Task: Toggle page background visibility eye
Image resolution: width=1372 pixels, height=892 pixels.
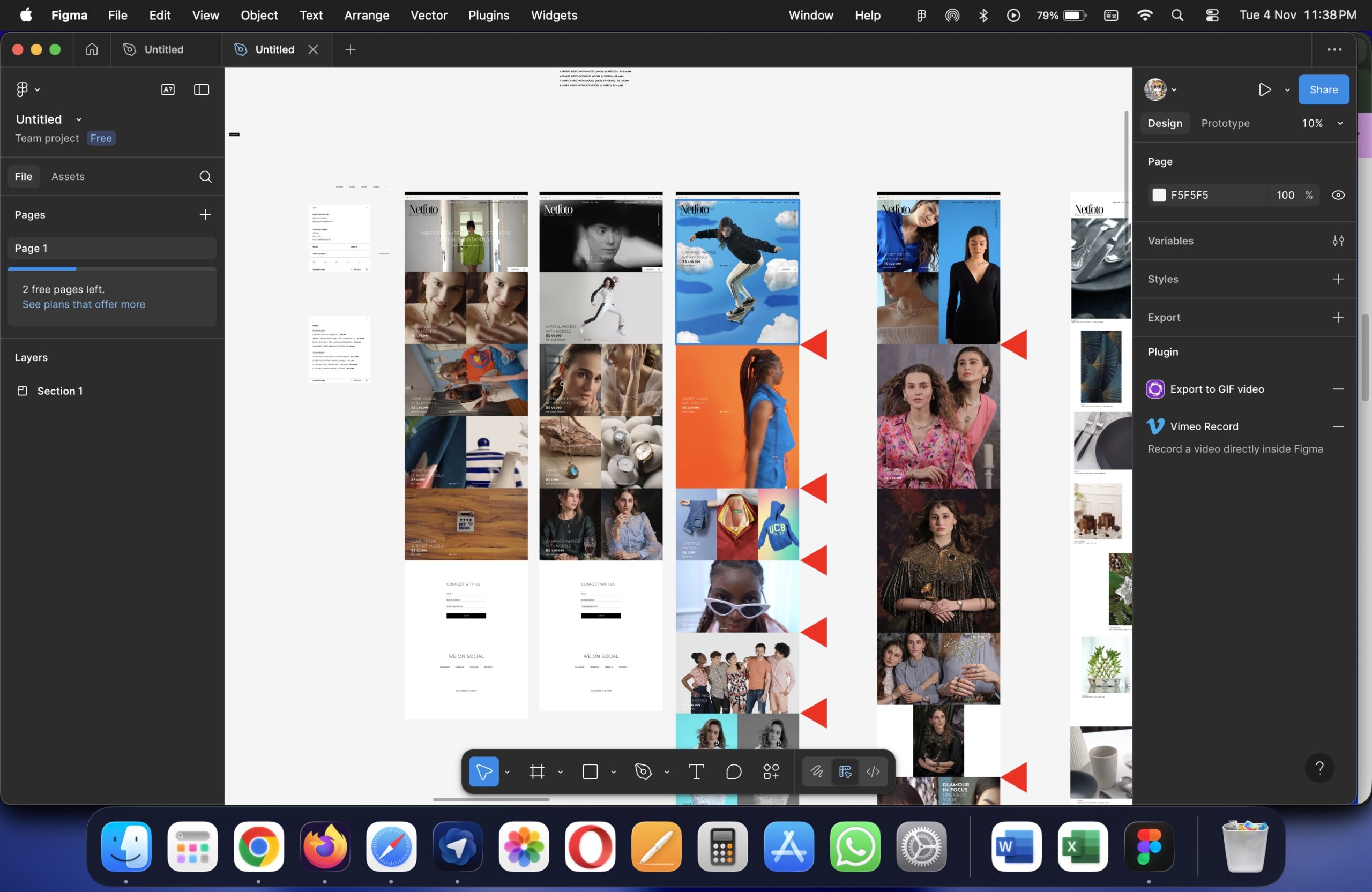Action: click(1338, 195)
